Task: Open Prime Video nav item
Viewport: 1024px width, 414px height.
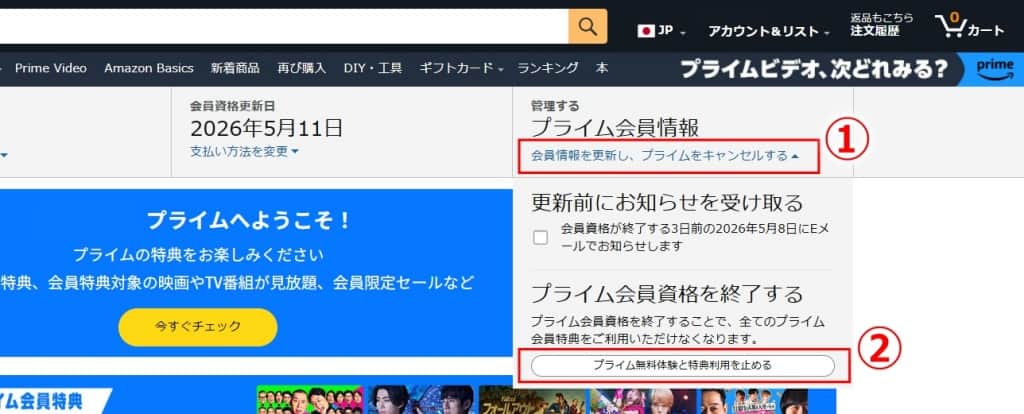Action: pos(51,68)
